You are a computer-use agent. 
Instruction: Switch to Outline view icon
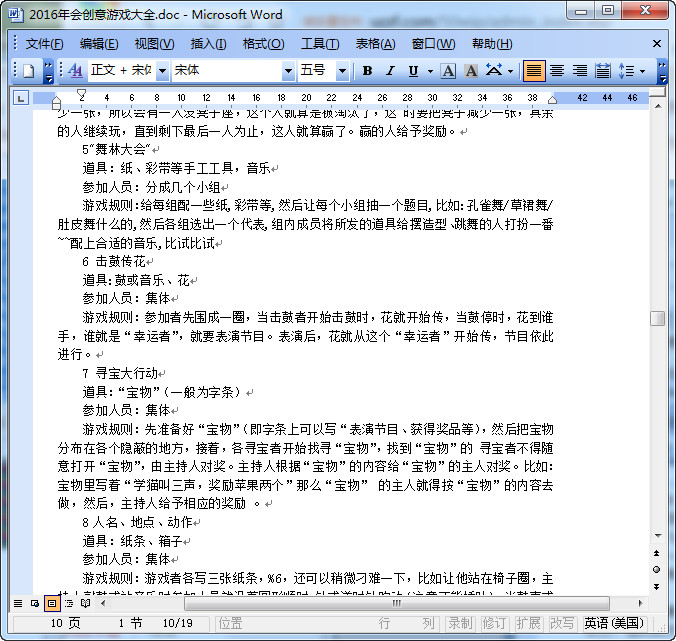pyautogui.click(x=69, y=603)
